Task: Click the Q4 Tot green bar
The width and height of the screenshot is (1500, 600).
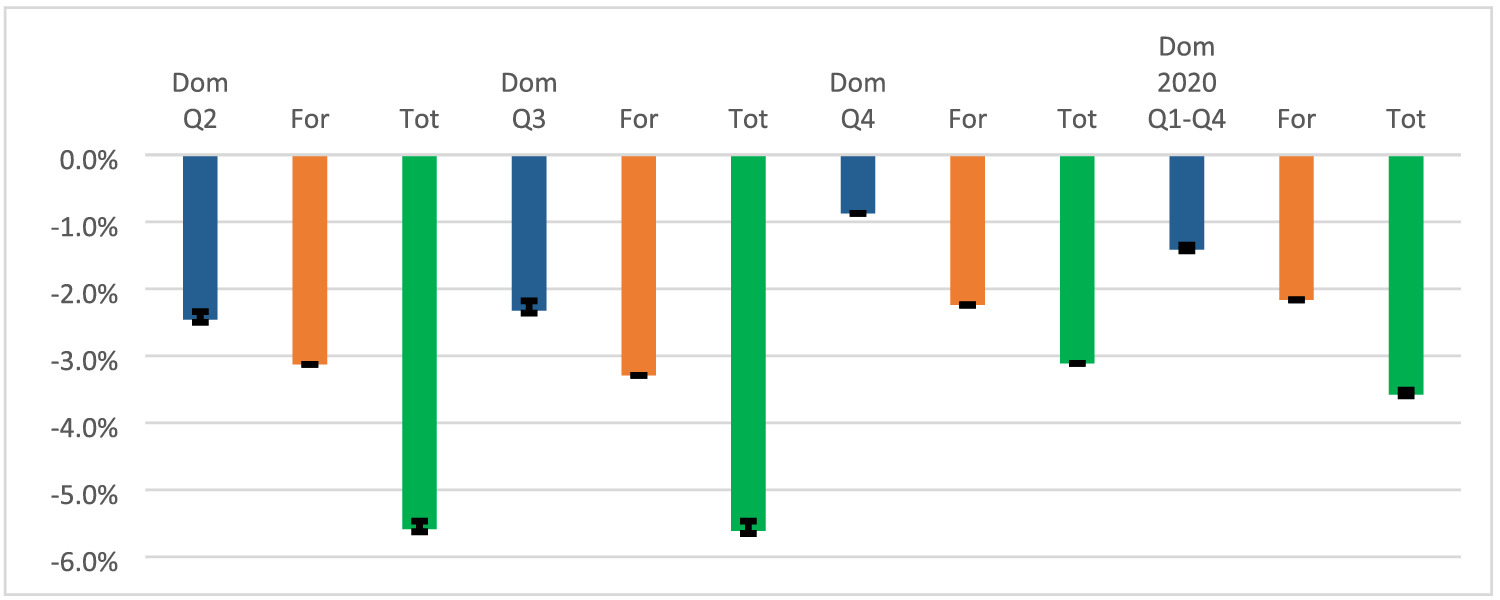Action: [x=1077, y=259]
